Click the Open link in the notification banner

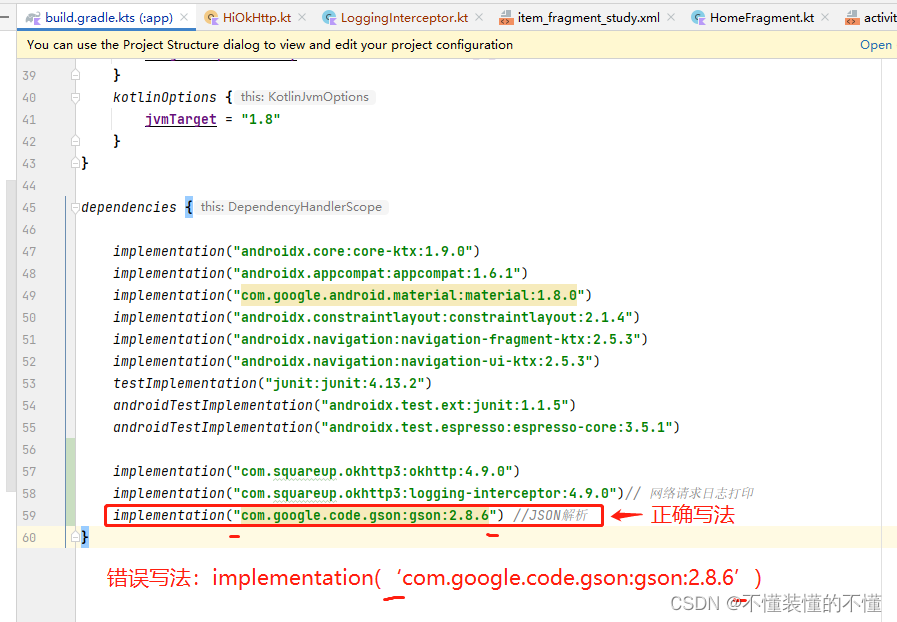point(876,45)
